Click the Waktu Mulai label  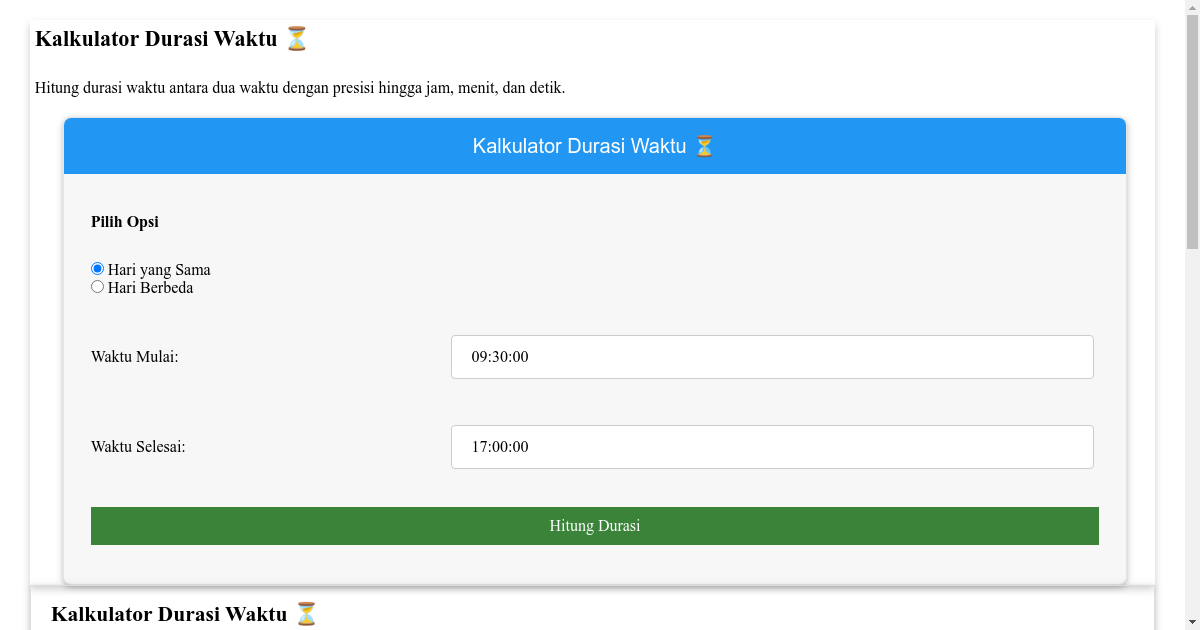[x=135, y=356]
